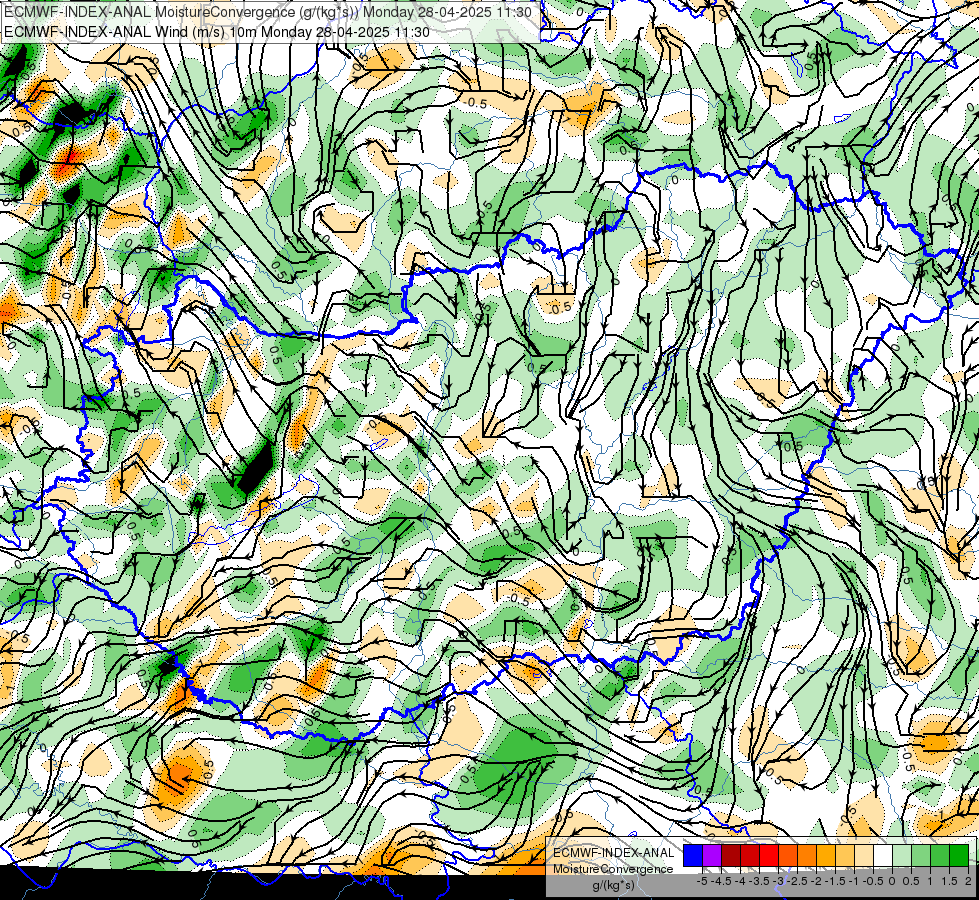The height and width of the screenshot is (900, 979).
Task: Pick the medium green swatch between 1 and 1.5
Action: click(x=940, y=855)
